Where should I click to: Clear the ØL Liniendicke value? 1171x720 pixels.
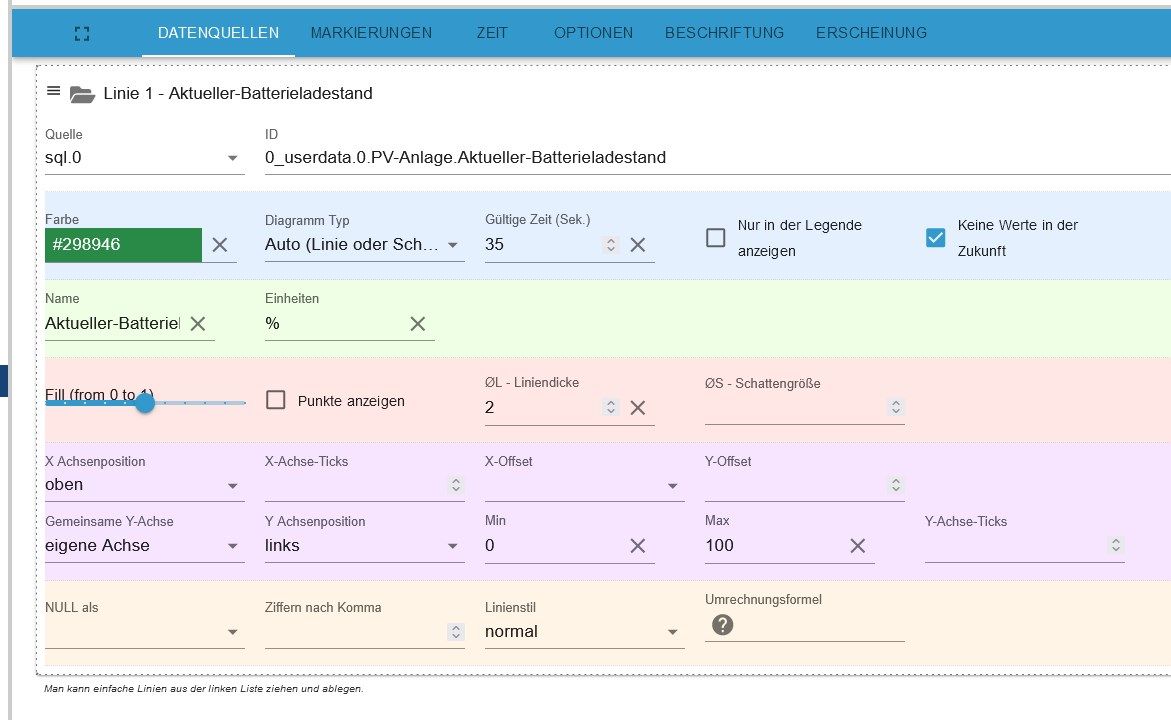coord(638,408)
